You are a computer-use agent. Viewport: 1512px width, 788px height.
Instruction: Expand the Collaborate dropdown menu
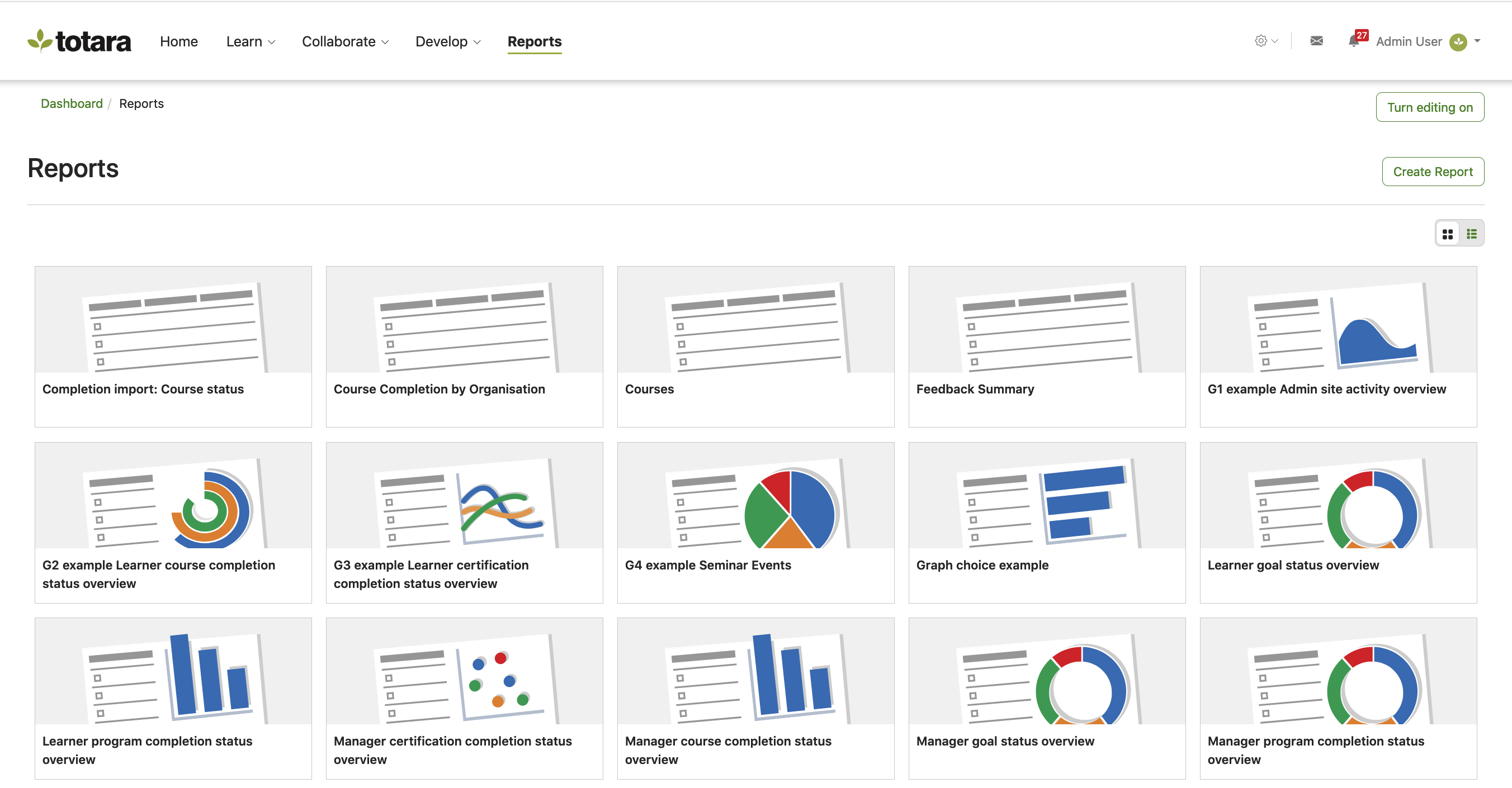344,42
